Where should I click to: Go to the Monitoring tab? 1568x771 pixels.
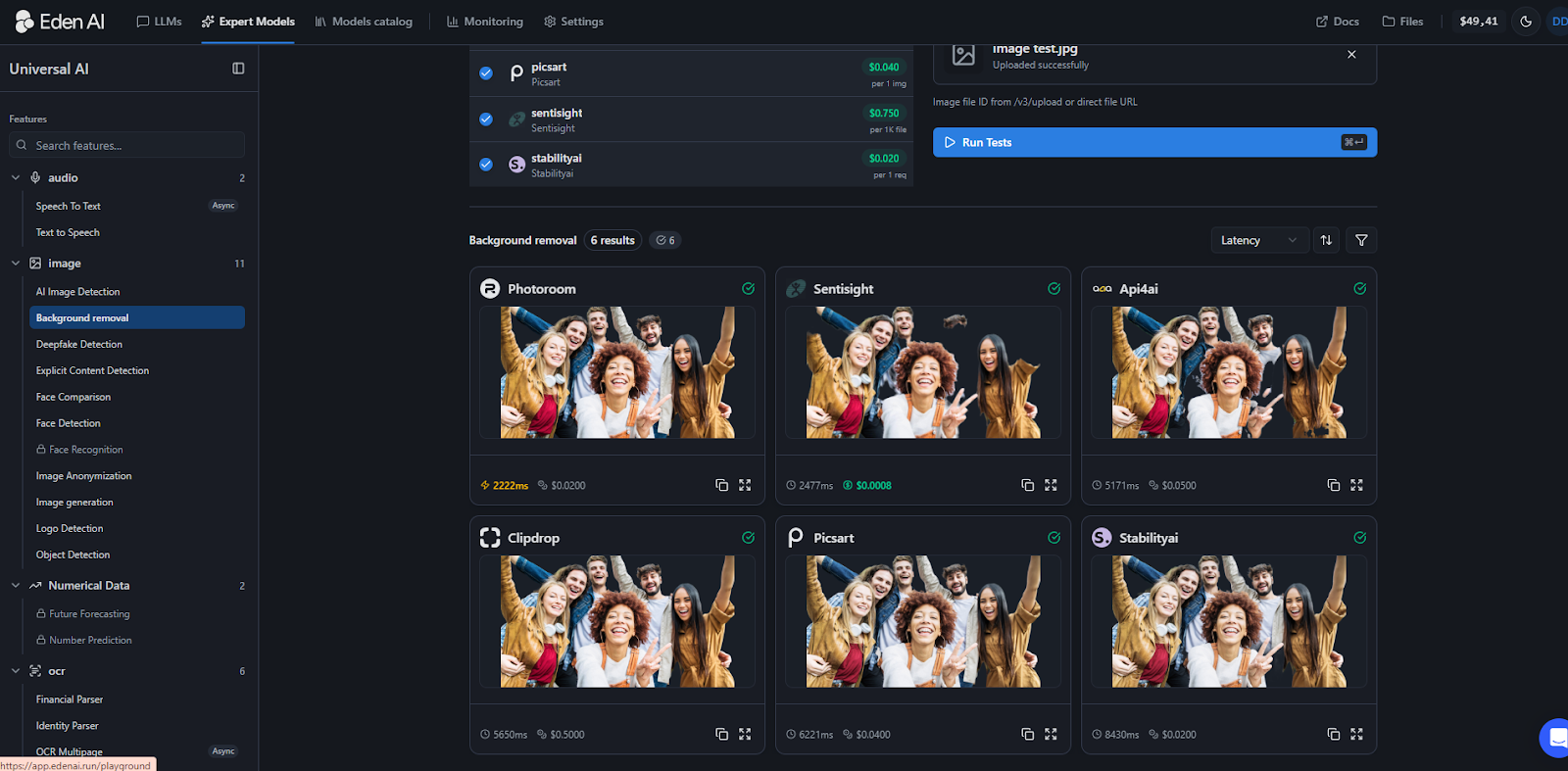(x=485, y=22)
